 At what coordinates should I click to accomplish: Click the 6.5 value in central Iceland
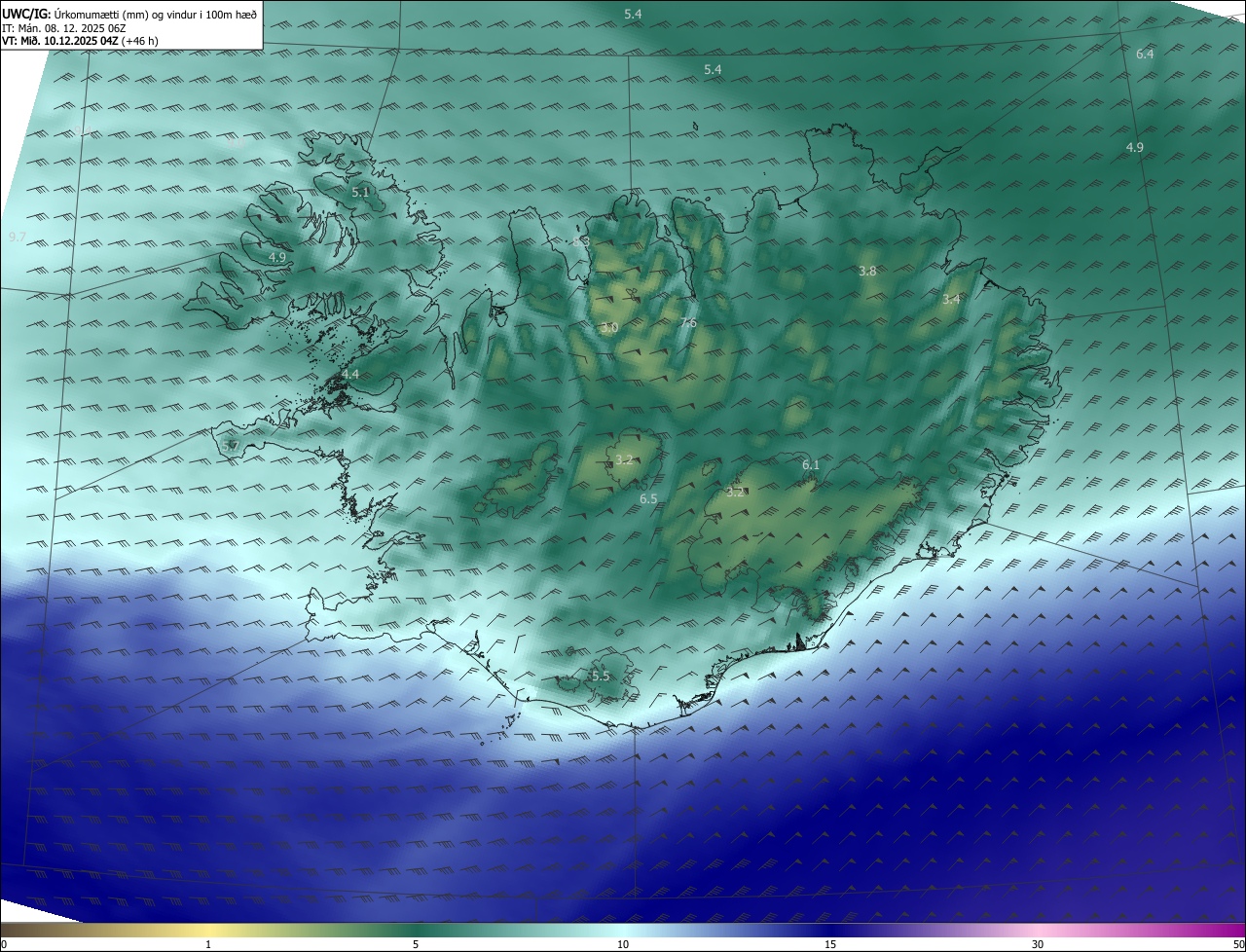[x=648, y=498]
